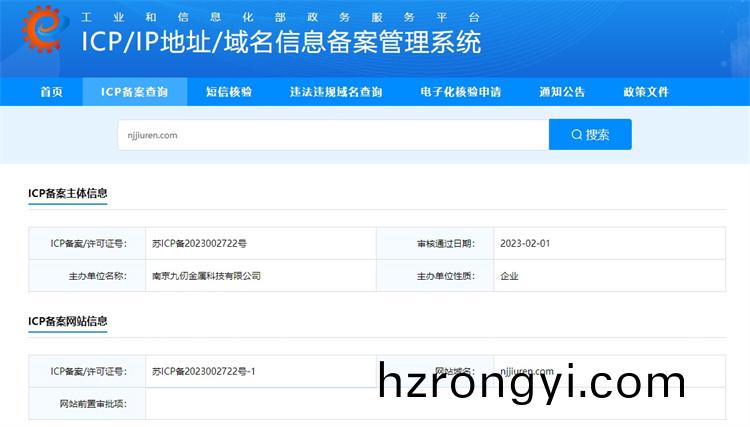
Task: Click the 主办单位名称 label
Action: [x=98, y=276]
